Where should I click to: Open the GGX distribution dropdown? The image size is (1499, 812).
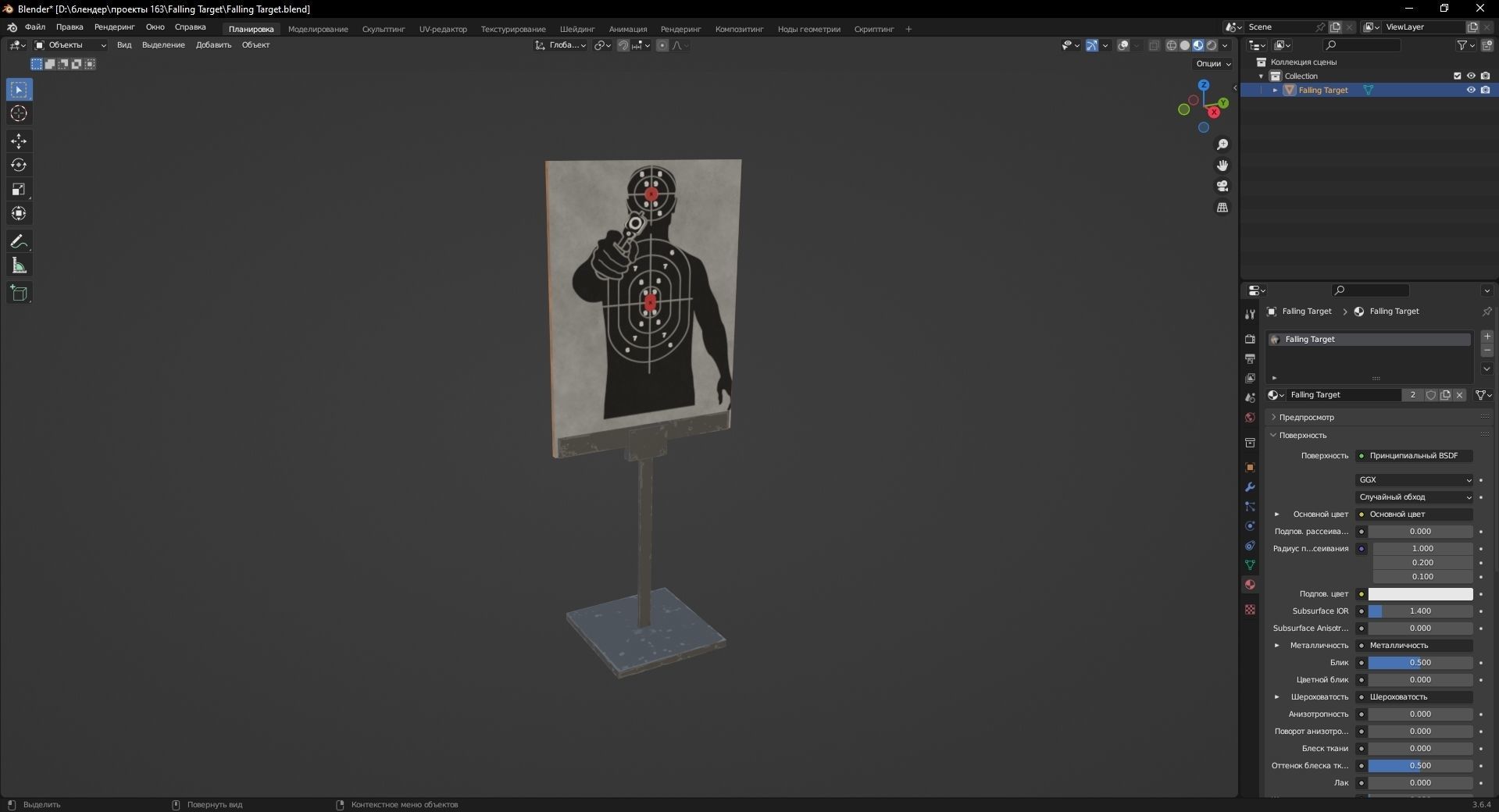pyautogui.click(x=1415, y=480)
